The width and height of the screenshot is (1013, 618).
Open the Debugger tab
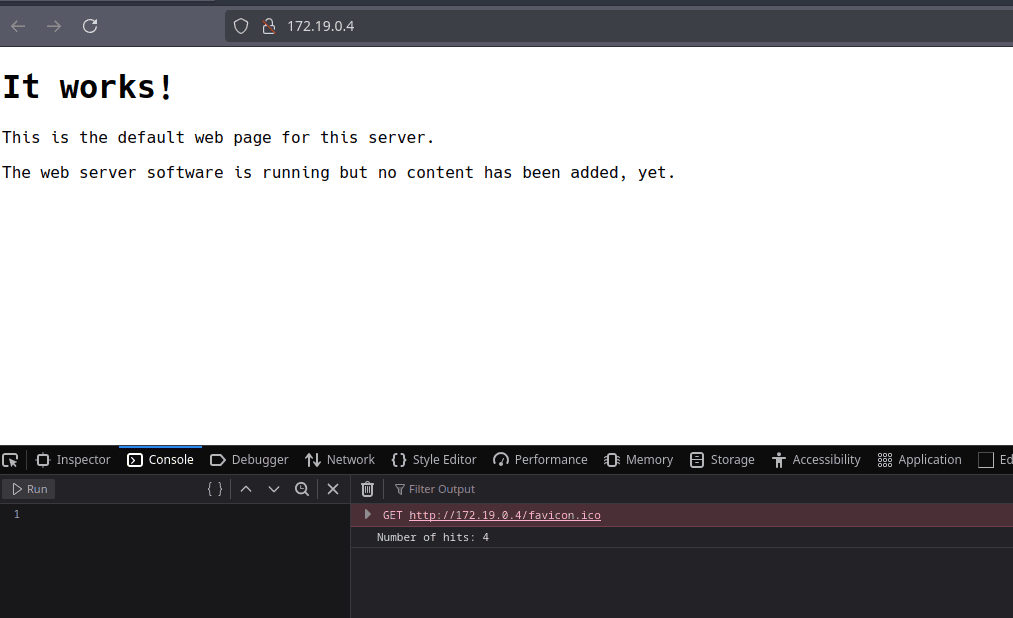(249, 460)
